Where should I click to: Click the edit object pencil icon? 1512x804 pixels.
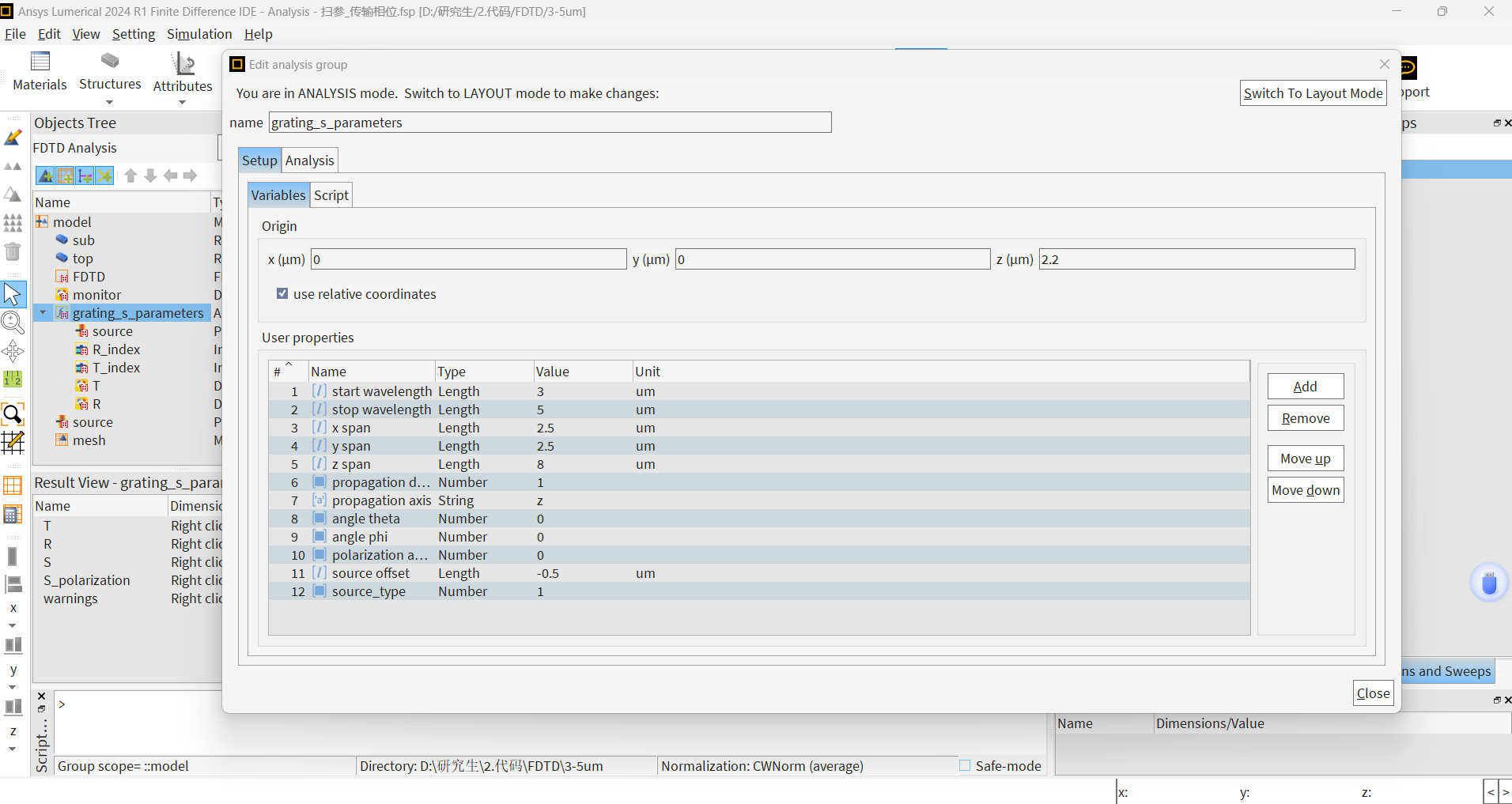pos(13,138)
